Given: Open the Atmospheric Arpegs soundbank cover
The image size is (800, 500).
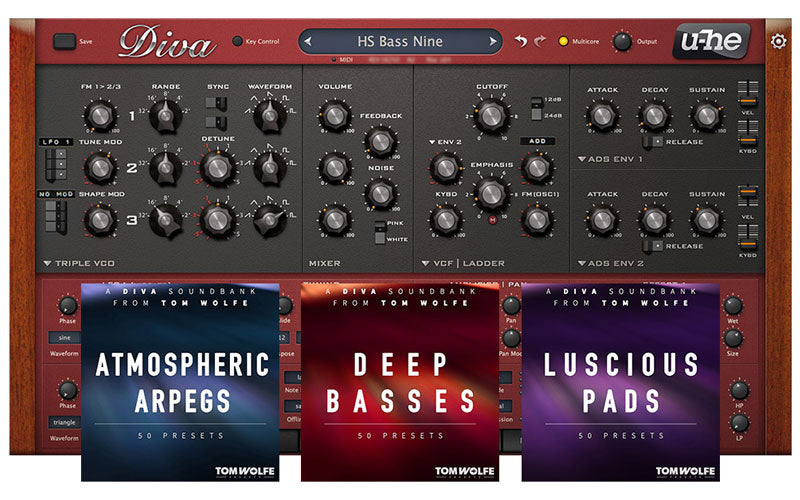Looking at the screenshot, I should pos(180,382).
